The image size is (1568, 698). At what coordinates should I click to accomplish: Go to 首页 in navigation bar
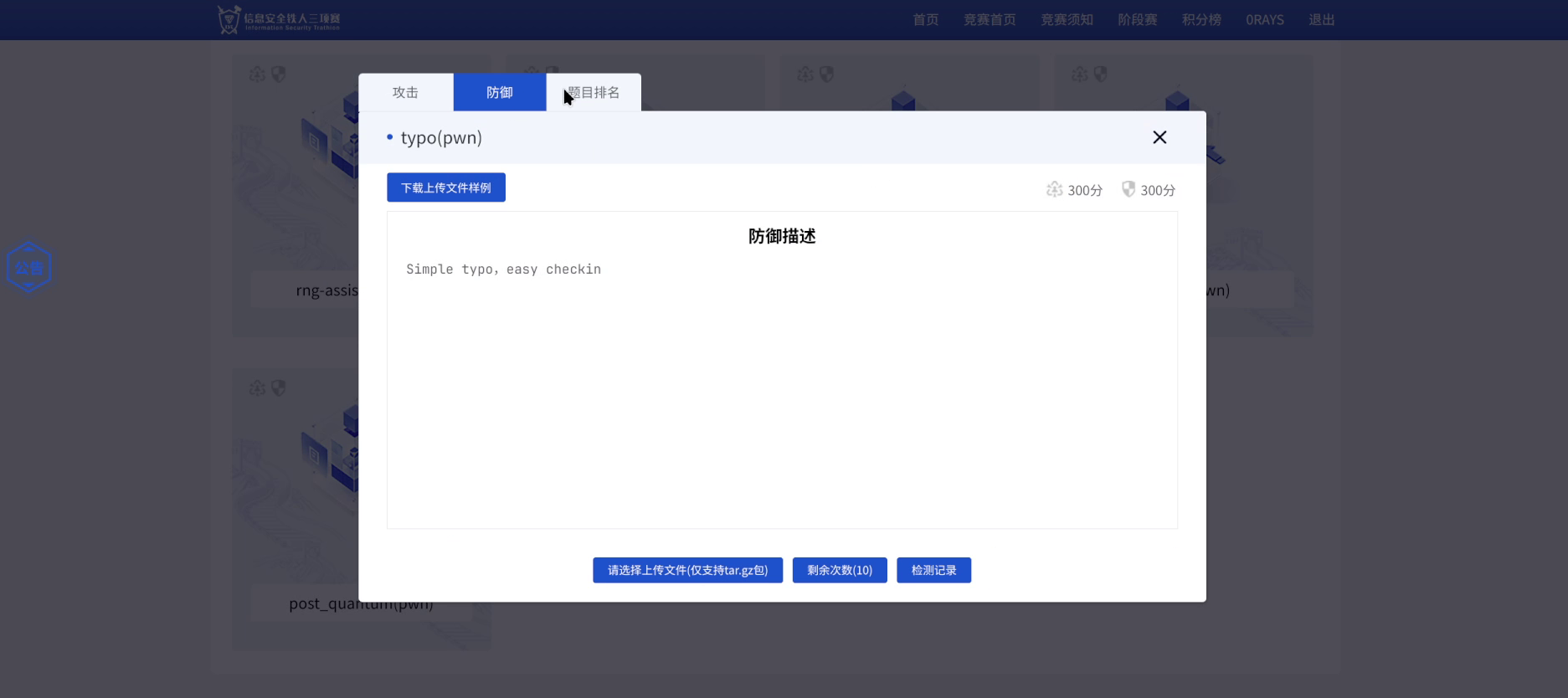(x=925, y=20)
